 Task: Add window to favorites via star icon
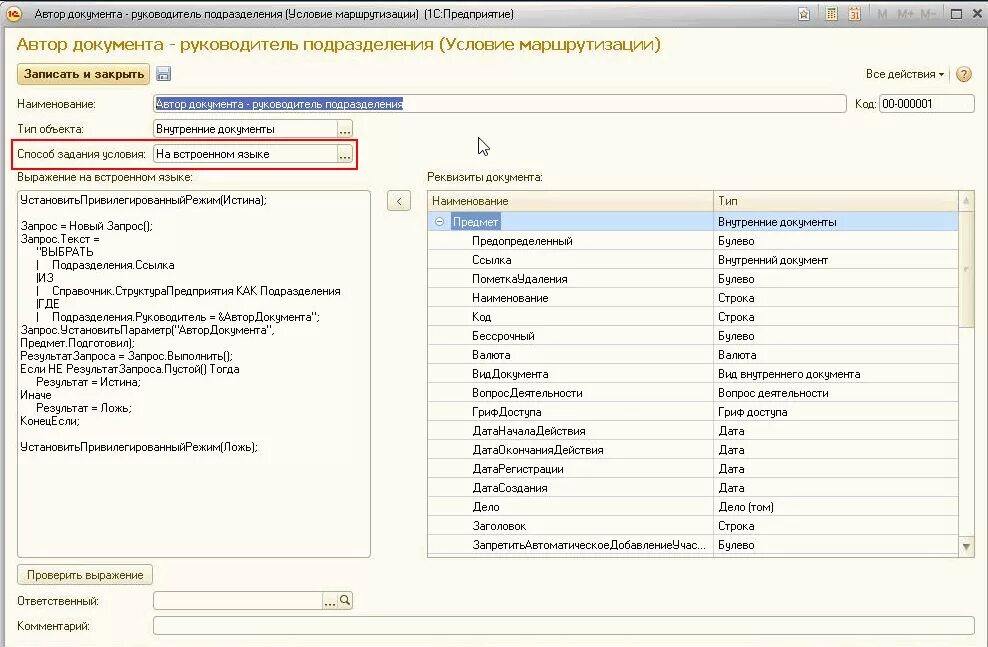click(x=804, y=13)
